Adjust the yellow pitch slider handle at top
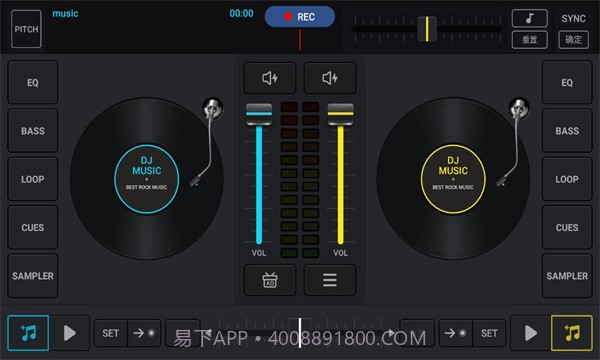Viewport: 600px width, 360px height. [427, 29]
